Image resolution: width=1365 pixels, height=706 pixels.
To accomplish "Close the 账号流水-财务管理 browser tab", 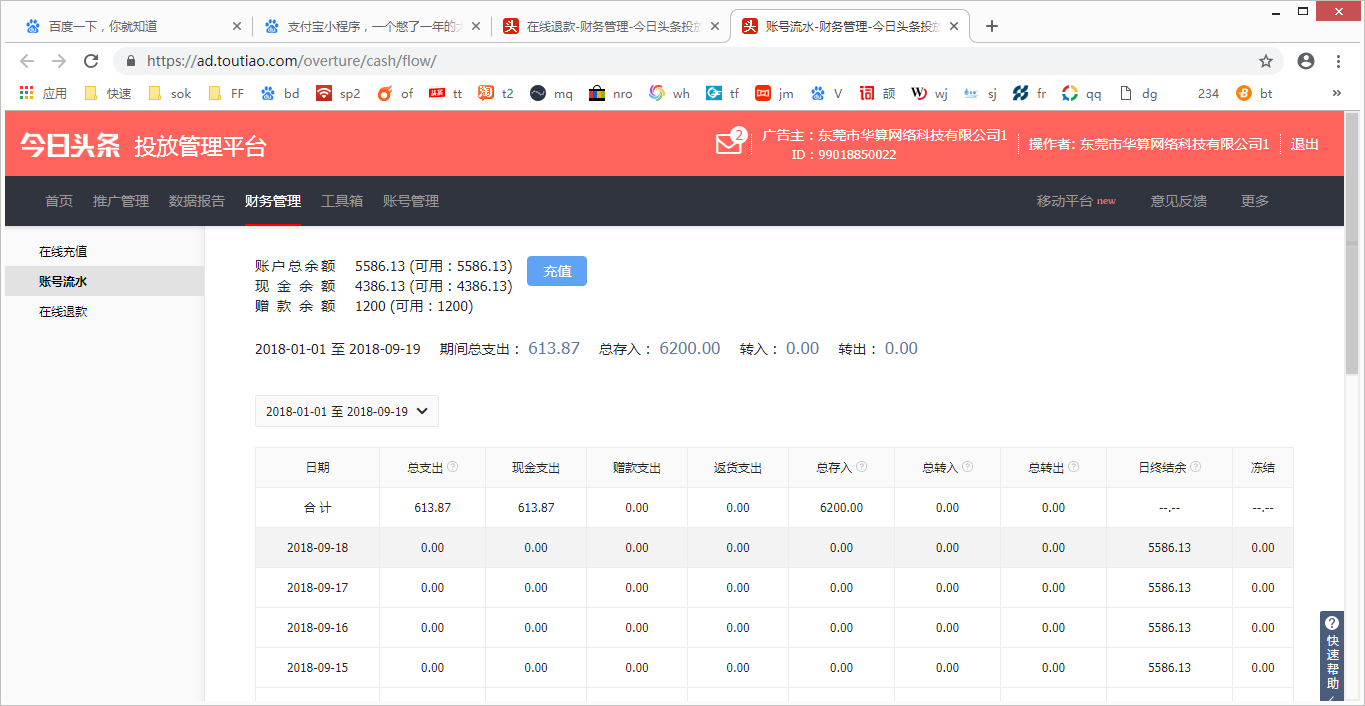I will point(955,27).
